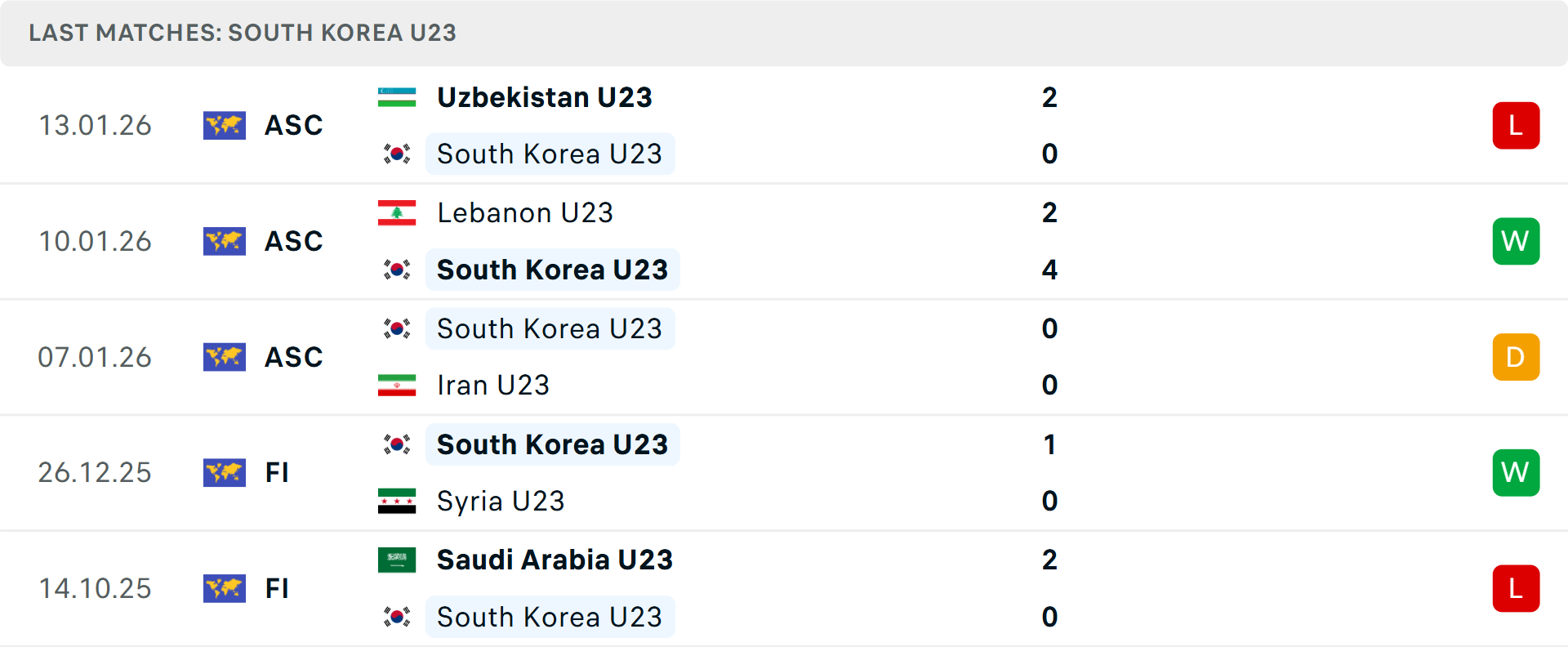Screen dimensions: 1568x647
Task: Click South Korea flag in Iran match
Action: (x=397, y=328)
